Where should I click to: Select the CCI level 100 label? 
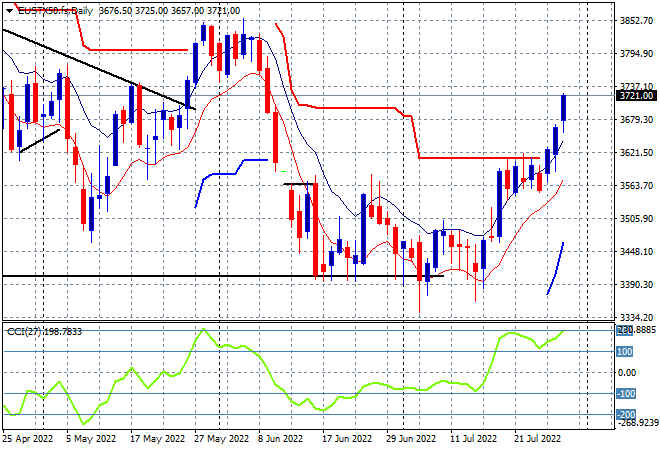tap(625, 351)
